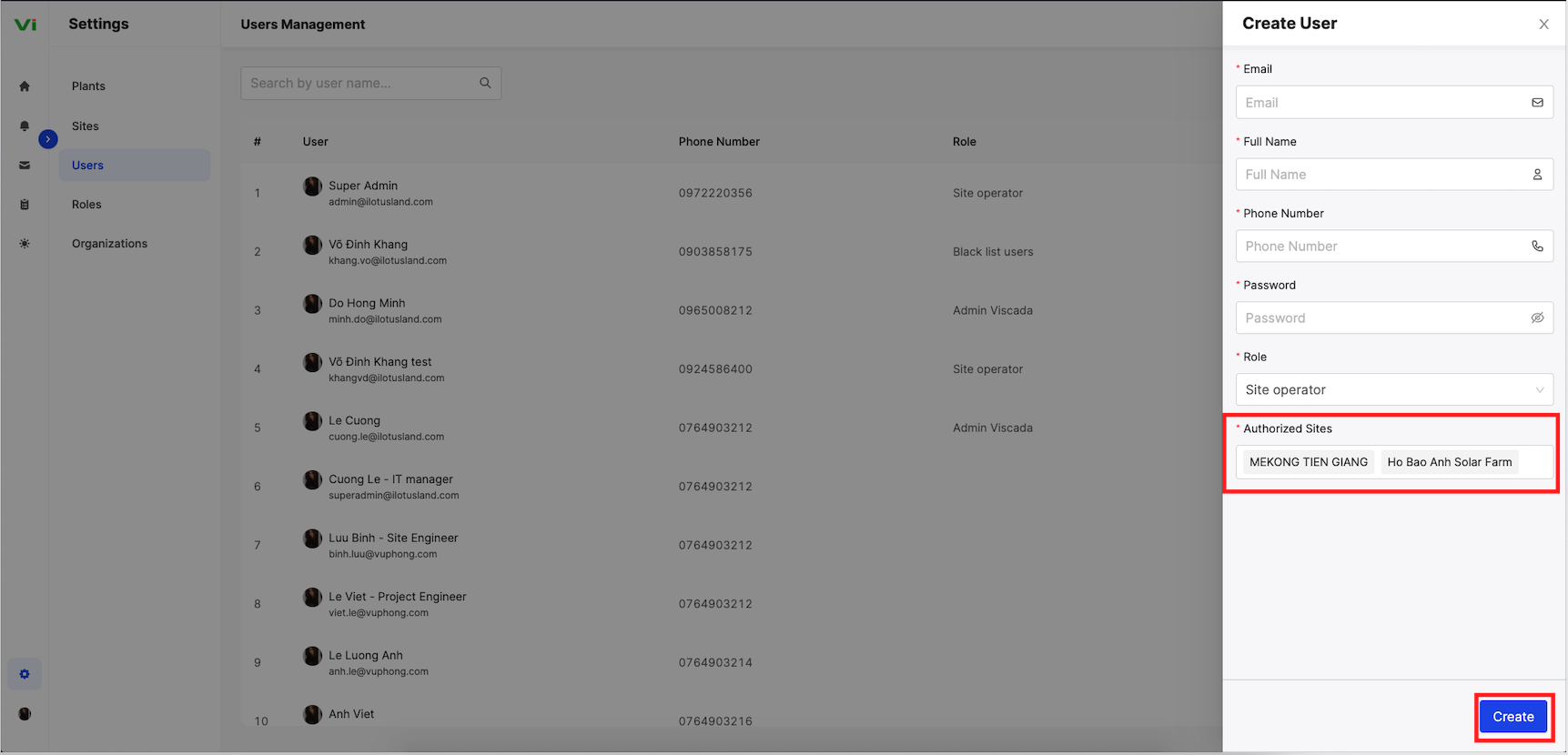Click Le Cuong's avatar
Viewport: 1568px width, 755px height.
(312, 421)
